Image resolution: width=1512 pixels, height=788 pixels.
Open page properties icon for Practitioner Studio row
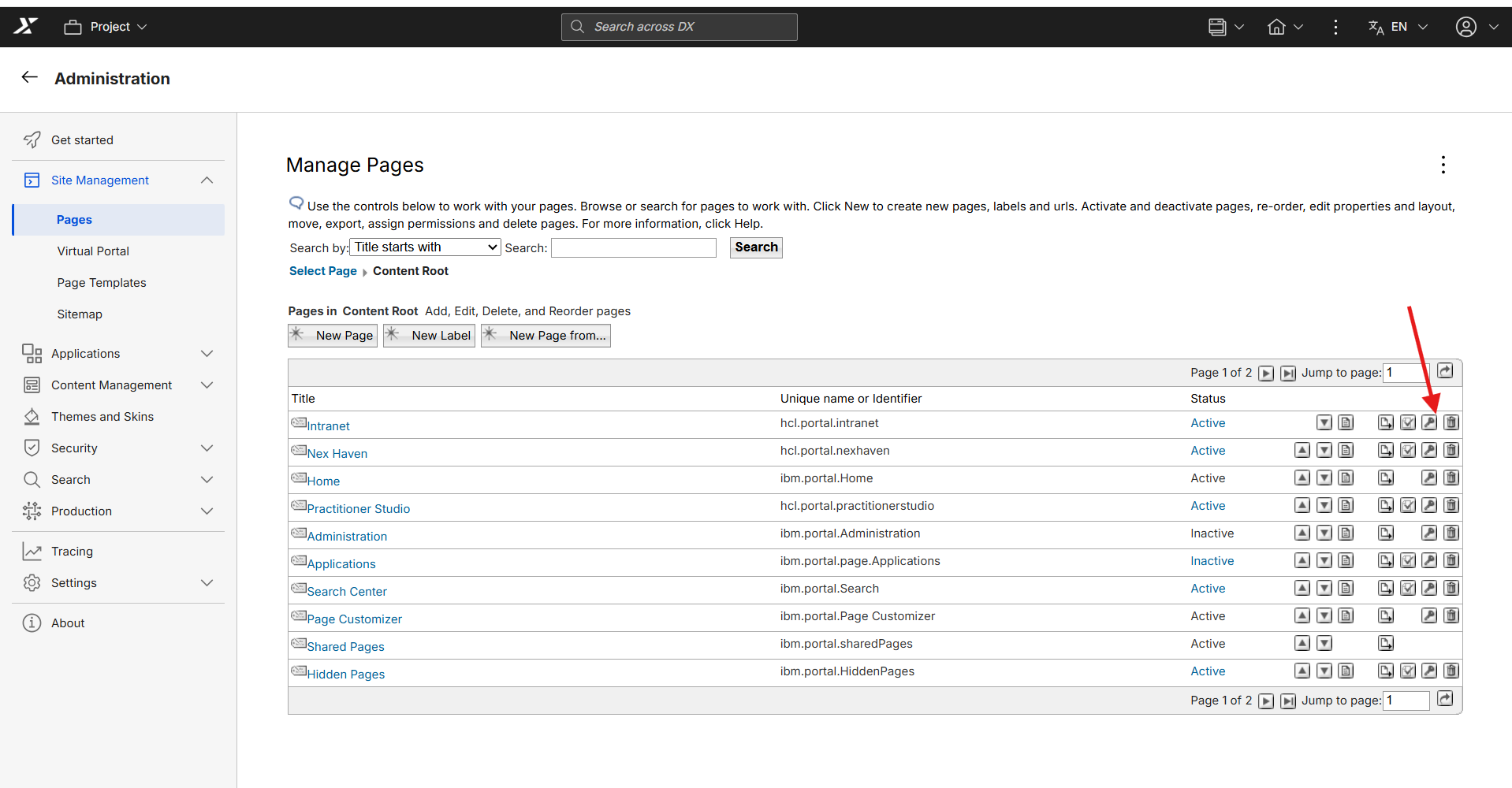[1346, 506]
